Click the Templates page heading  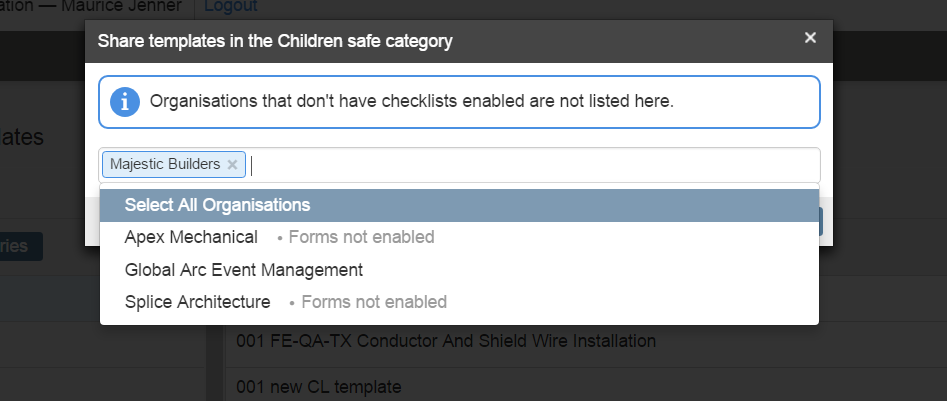click(x=22, y=138)
